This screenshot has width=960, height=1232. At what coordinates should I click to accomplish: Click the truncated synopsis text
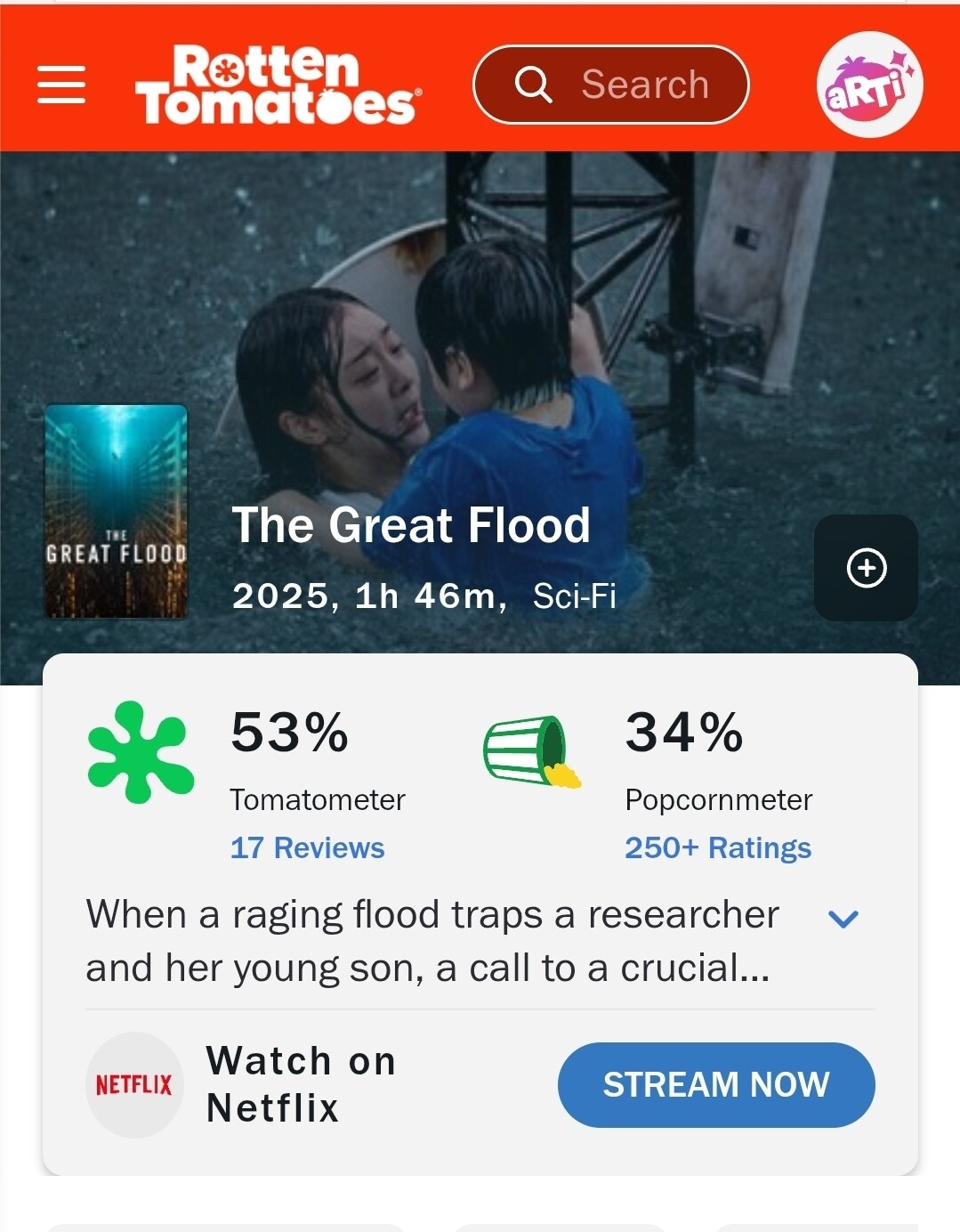[x=432, y=941]
